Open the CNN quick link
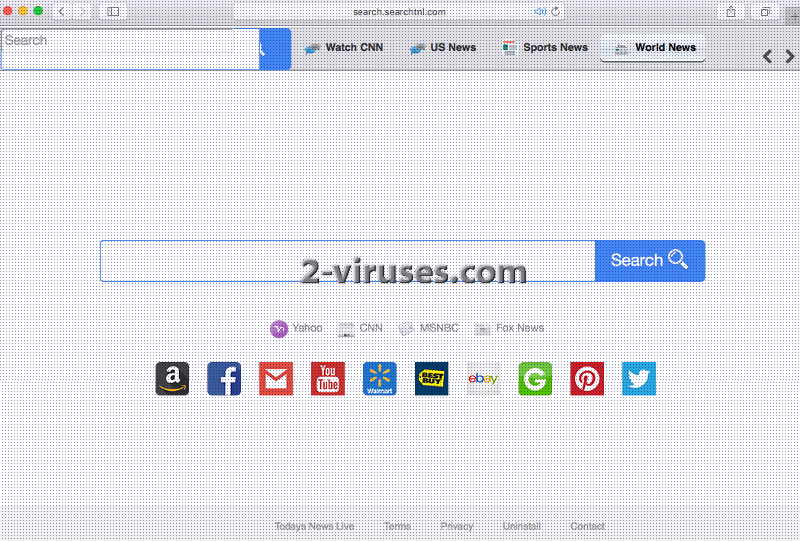Screen dimensions: 800x541 point(360,329)
